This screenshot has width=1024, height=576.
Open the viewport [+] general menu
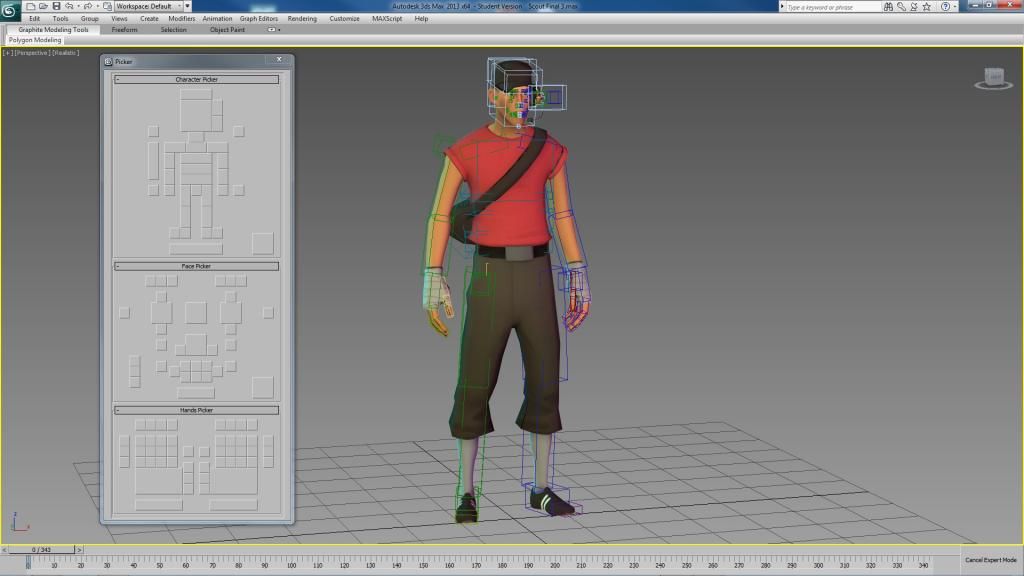point(8,53)
